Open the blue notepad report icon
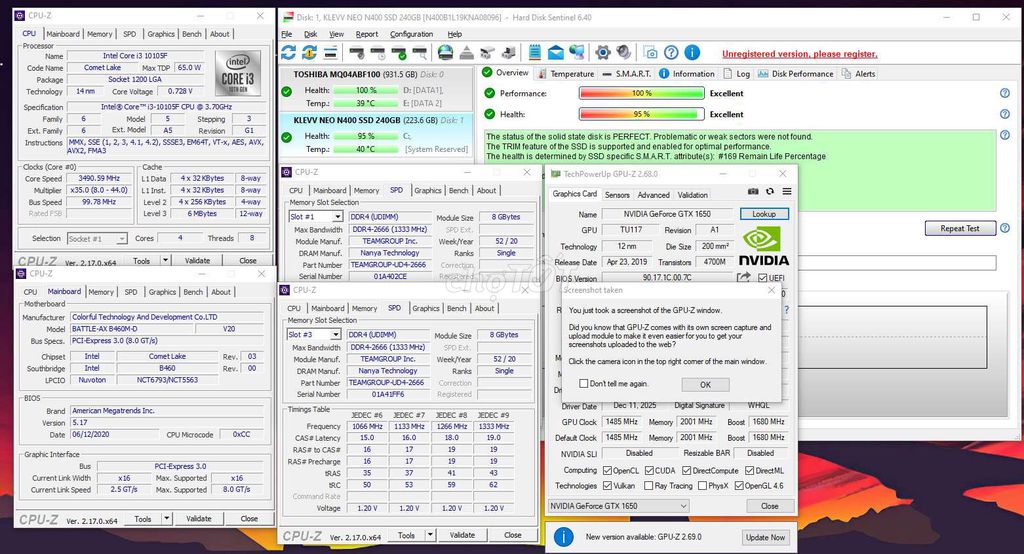The image size is (1024, 554). click(x=535, y=52)
